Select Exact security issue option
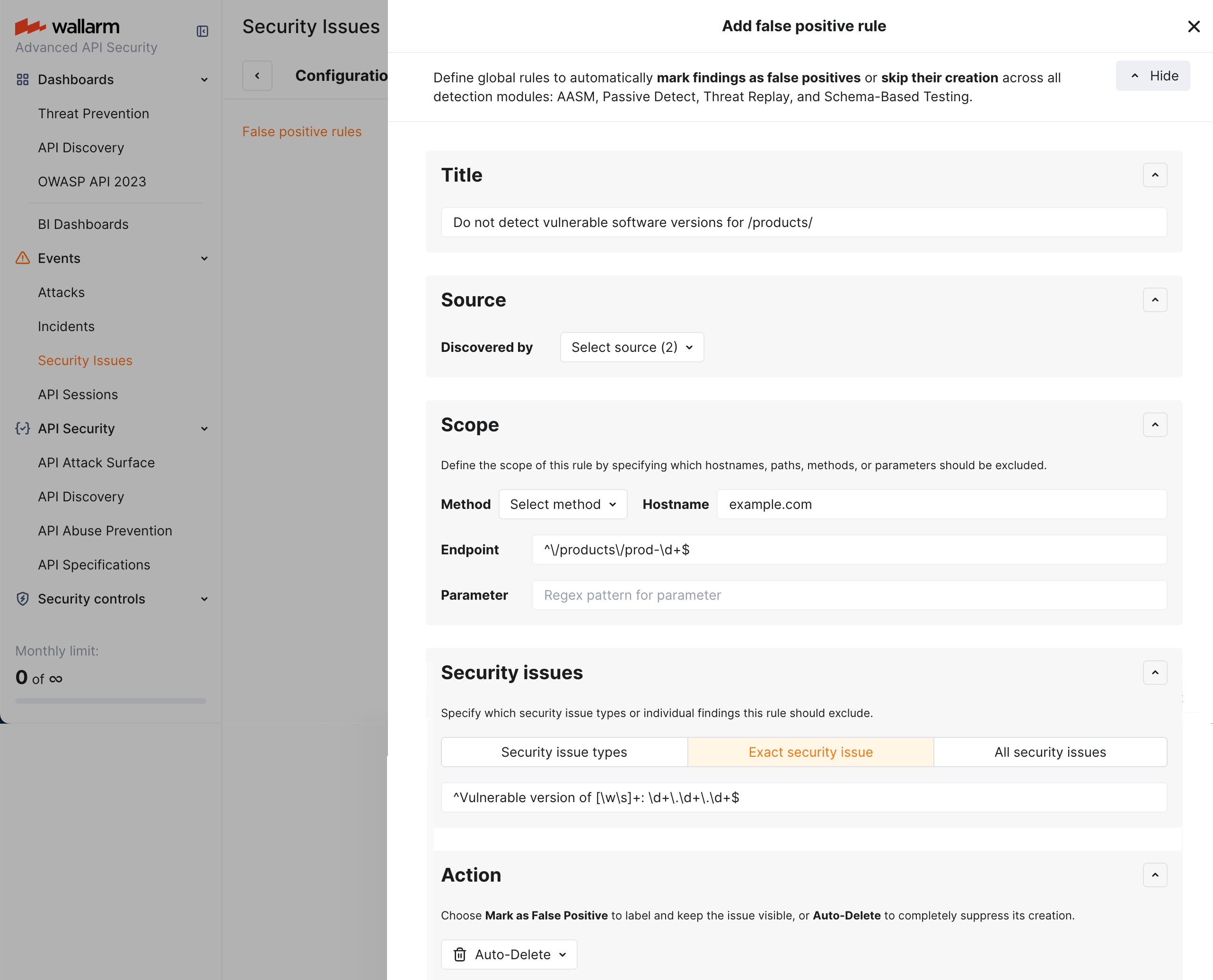 [x=810, y=752]
